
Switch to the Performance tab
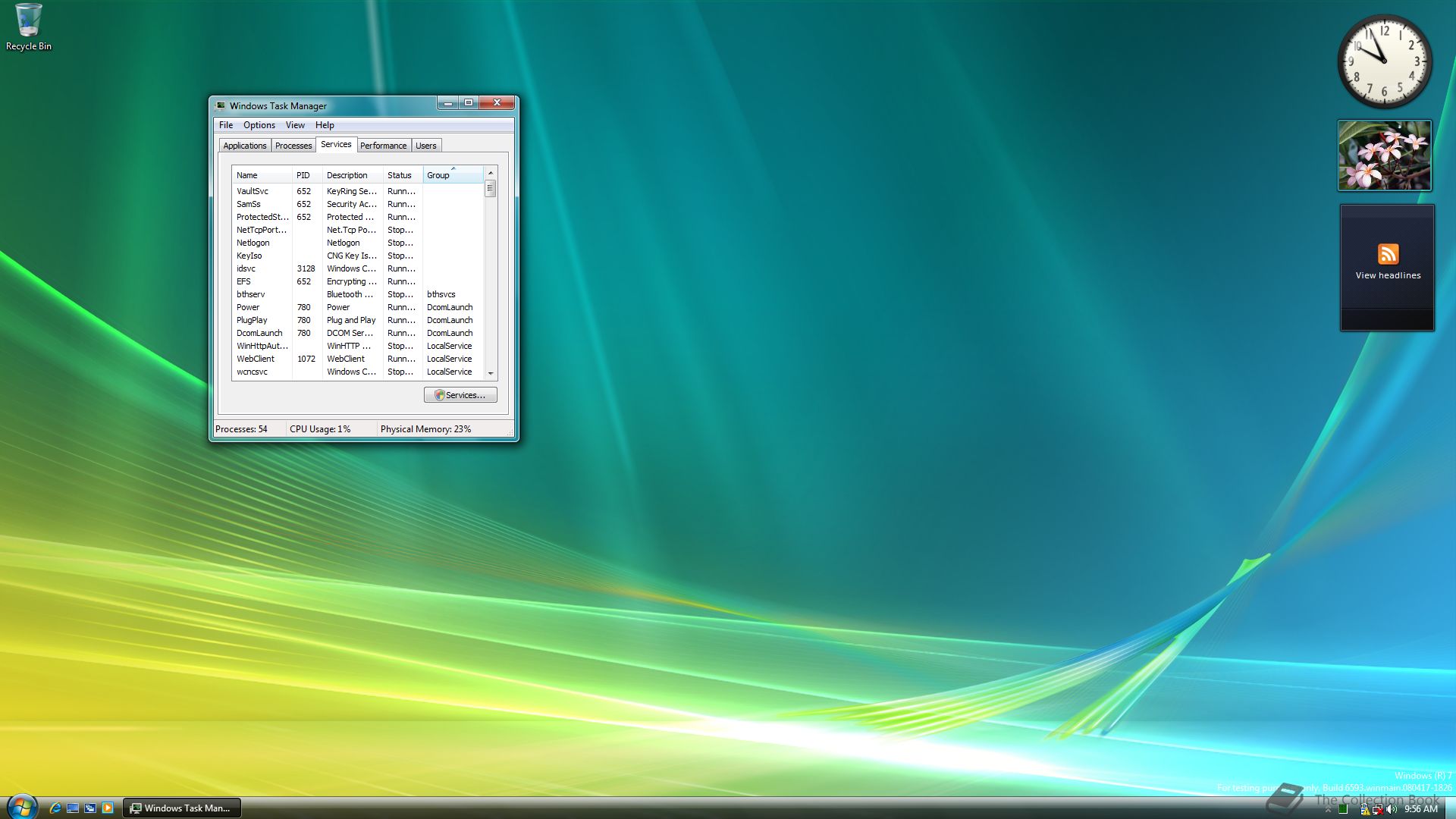click(384, 146)
